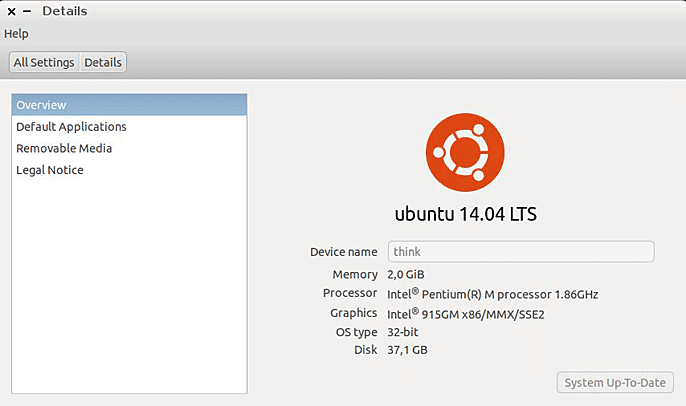Close the Details window

tap(12, 11)
